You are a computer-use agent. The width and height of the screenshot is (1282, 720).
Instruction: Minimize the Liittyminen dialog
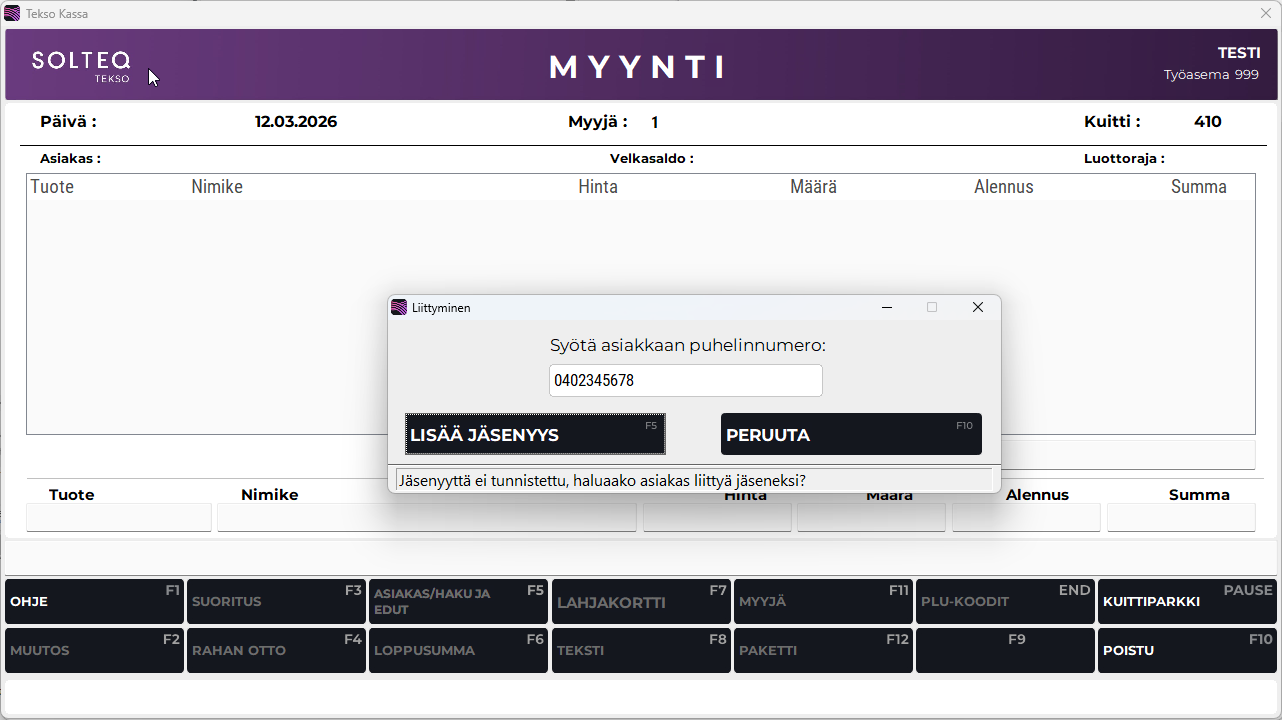click(886, 308)
